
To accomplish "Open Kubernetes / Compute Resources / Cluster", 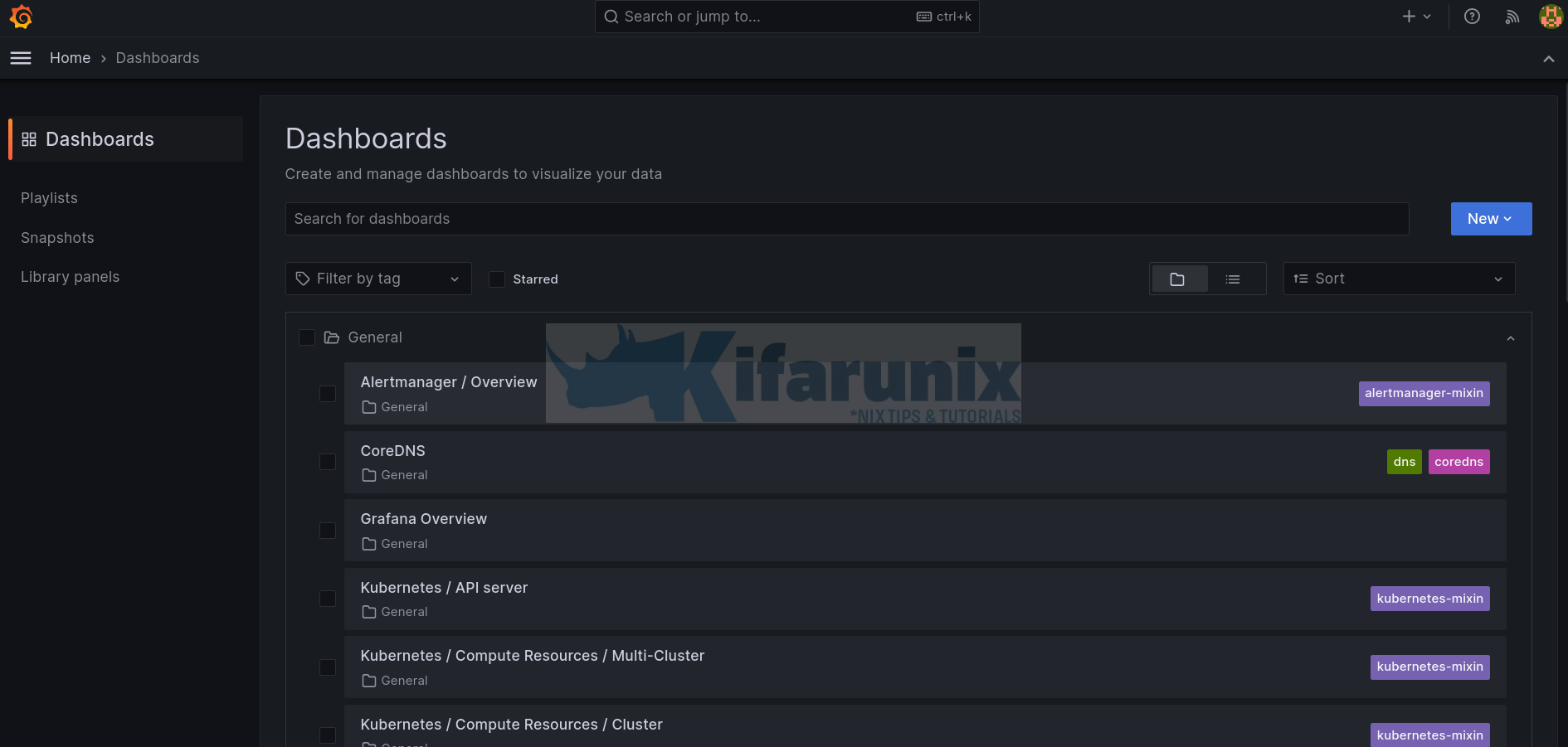I will (511, 725).
